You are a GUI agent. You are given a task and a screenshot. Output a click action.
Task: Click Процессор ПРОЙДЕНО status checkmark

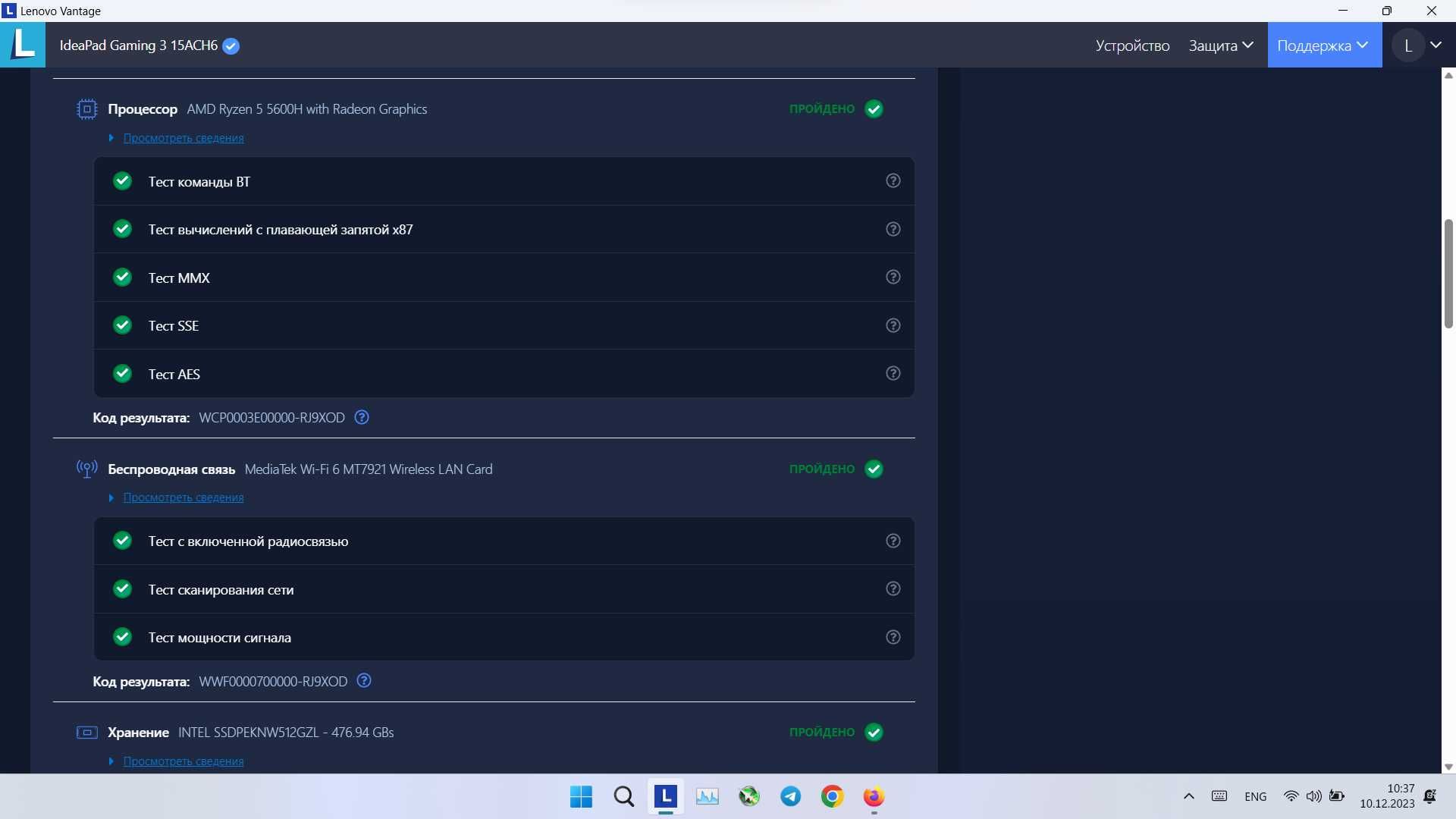click(x=874, y=109)
